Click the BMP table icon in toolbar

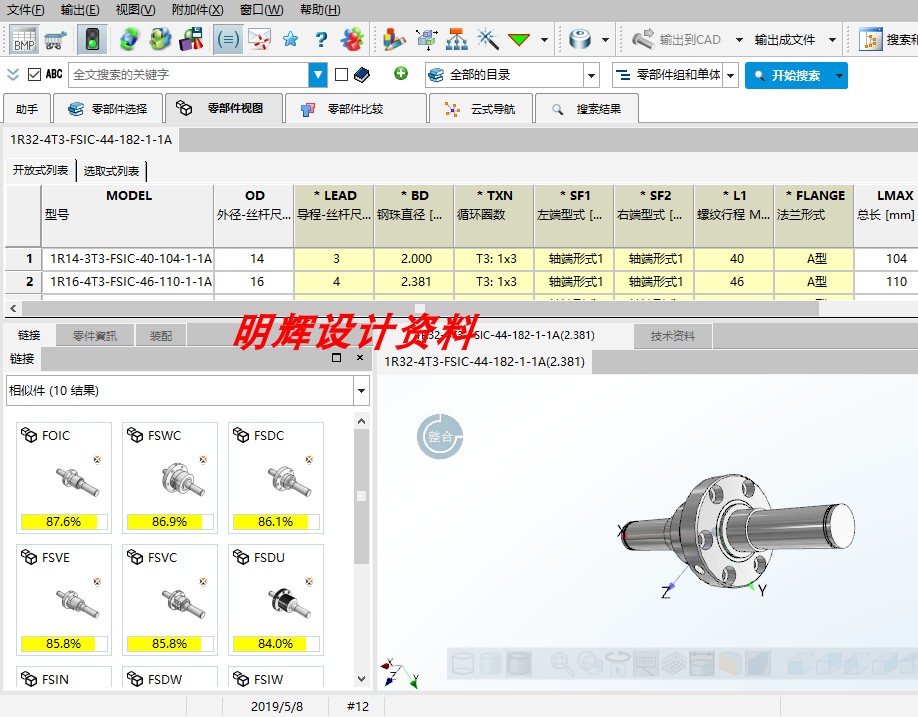pyautogui.click(x=24, y=40)
